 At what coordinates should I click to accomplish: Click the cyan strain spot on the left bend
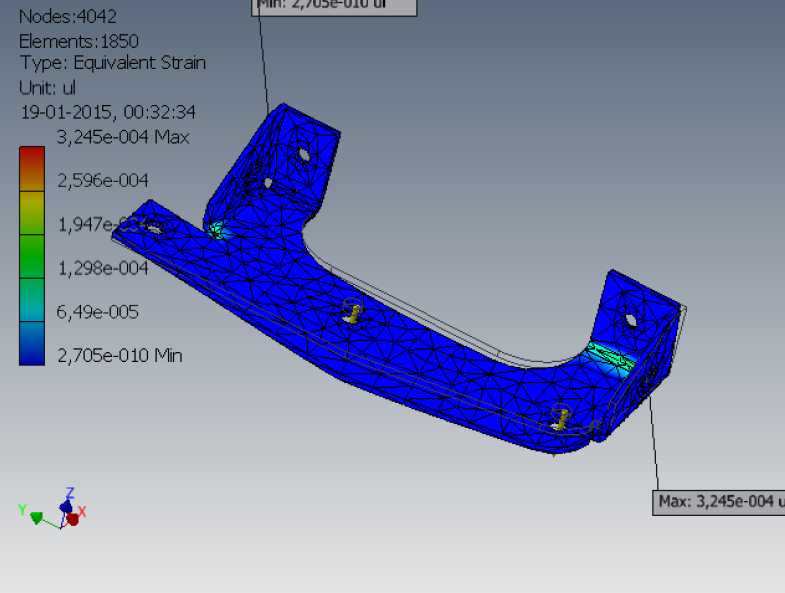[217, 230]
